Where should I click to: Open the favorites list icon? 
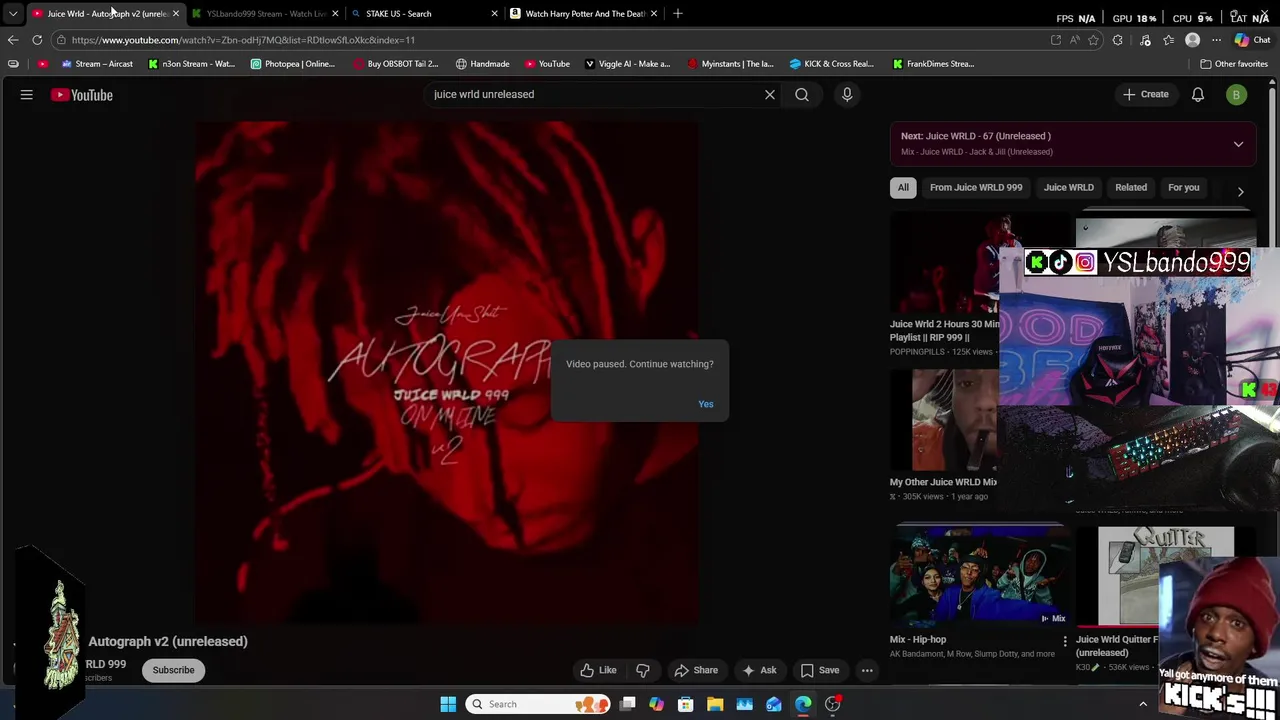pos(1168,40)
